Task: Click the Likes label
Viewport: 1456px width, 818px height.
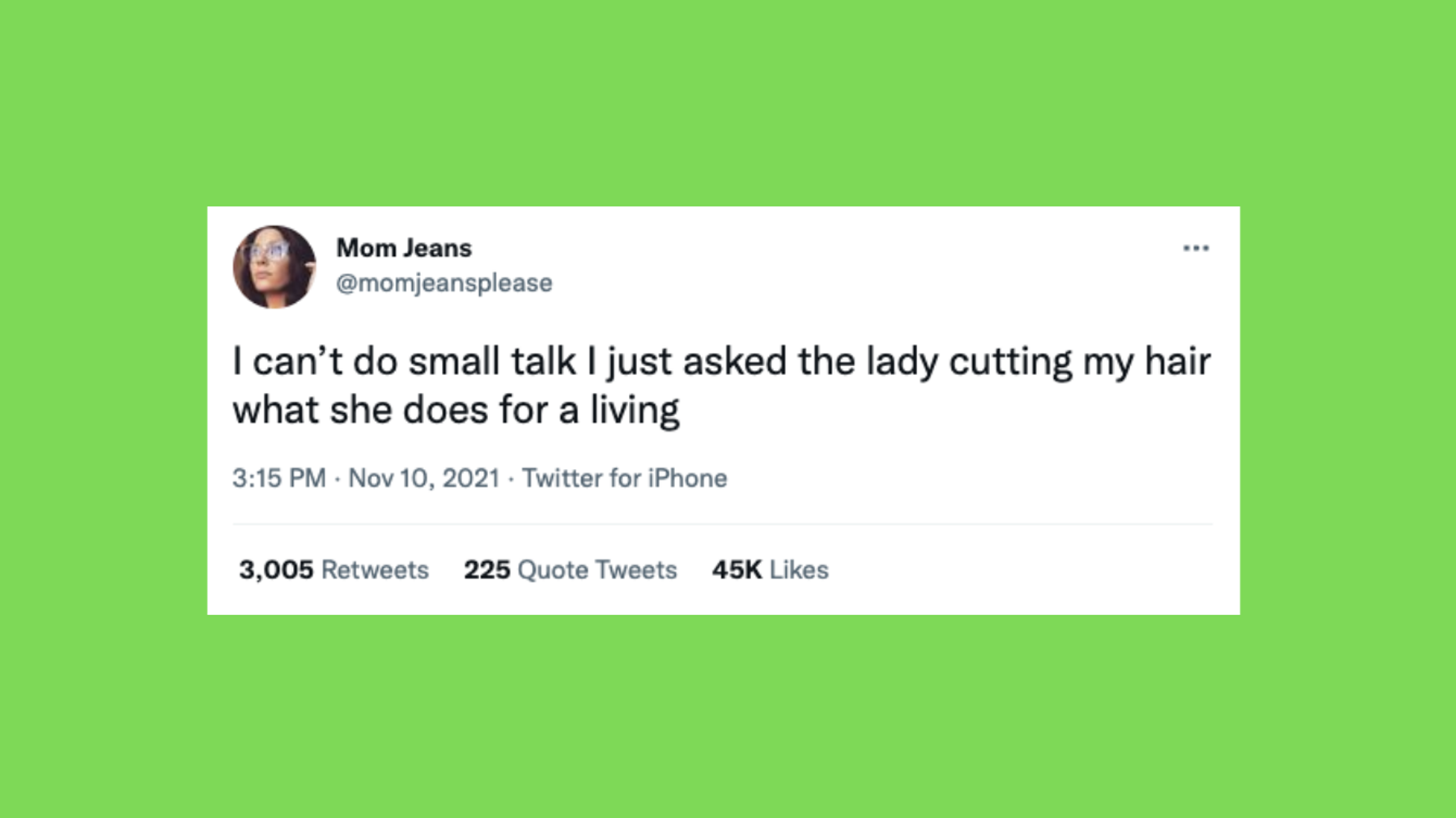Action: point(798,570)
